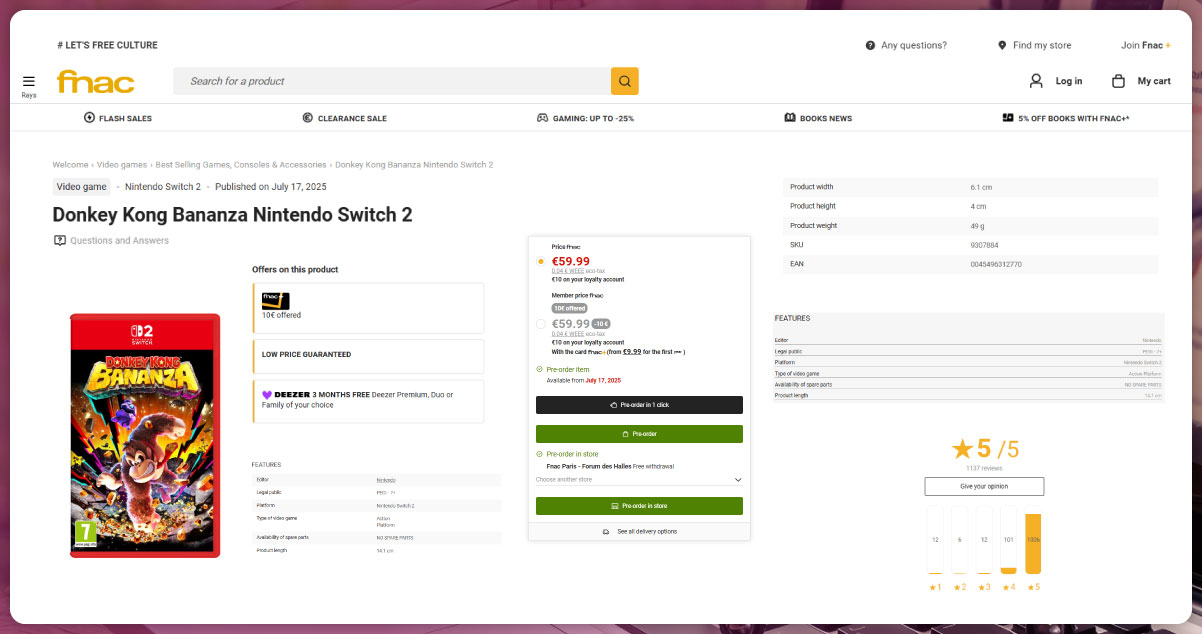The width and height of the screenshot is (1202, 634).
Task: Click the Questions and Answers icon
Action: 60,240
